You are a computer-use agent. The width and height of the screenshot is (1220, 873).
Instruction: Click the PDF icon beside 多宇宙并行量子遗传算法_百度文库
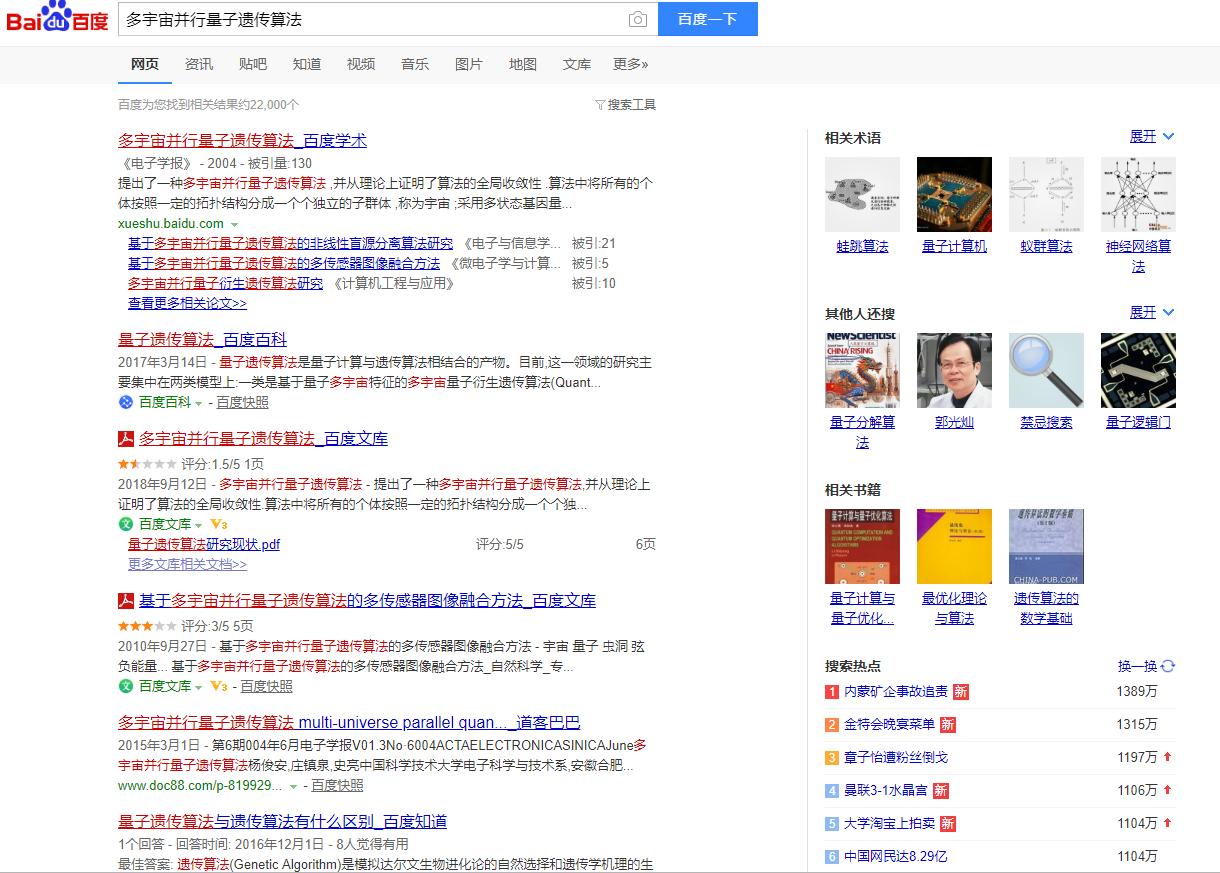pyautogui.click(x=126, y=439)
